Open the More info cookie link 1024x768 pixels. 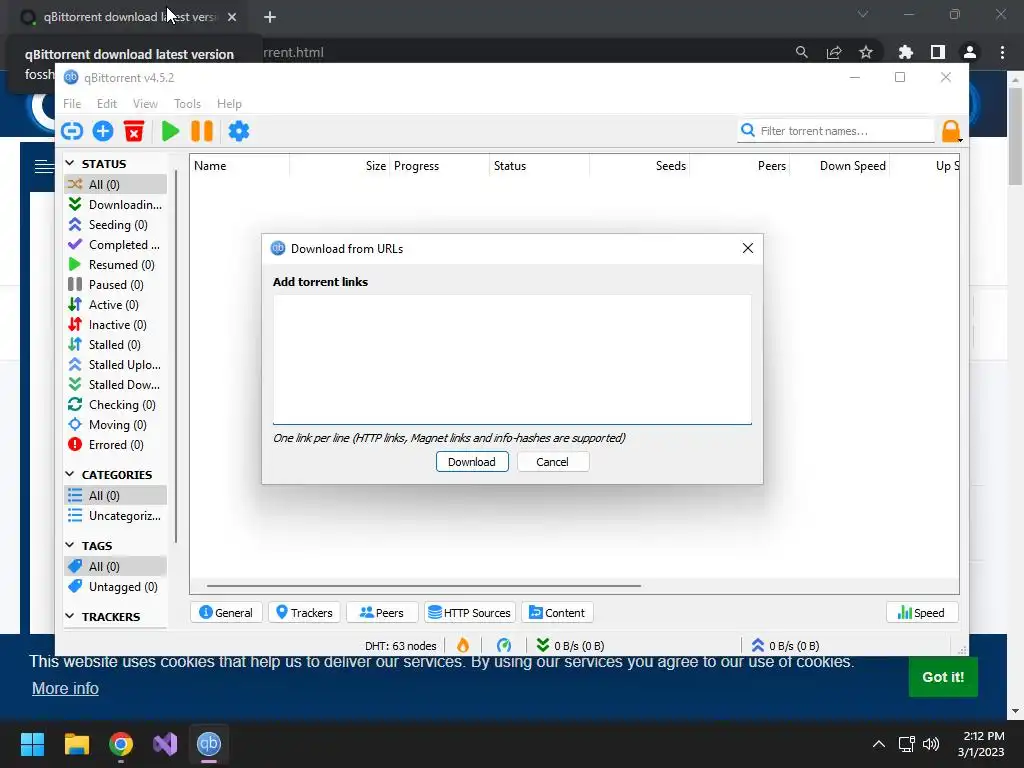[65, 688]
